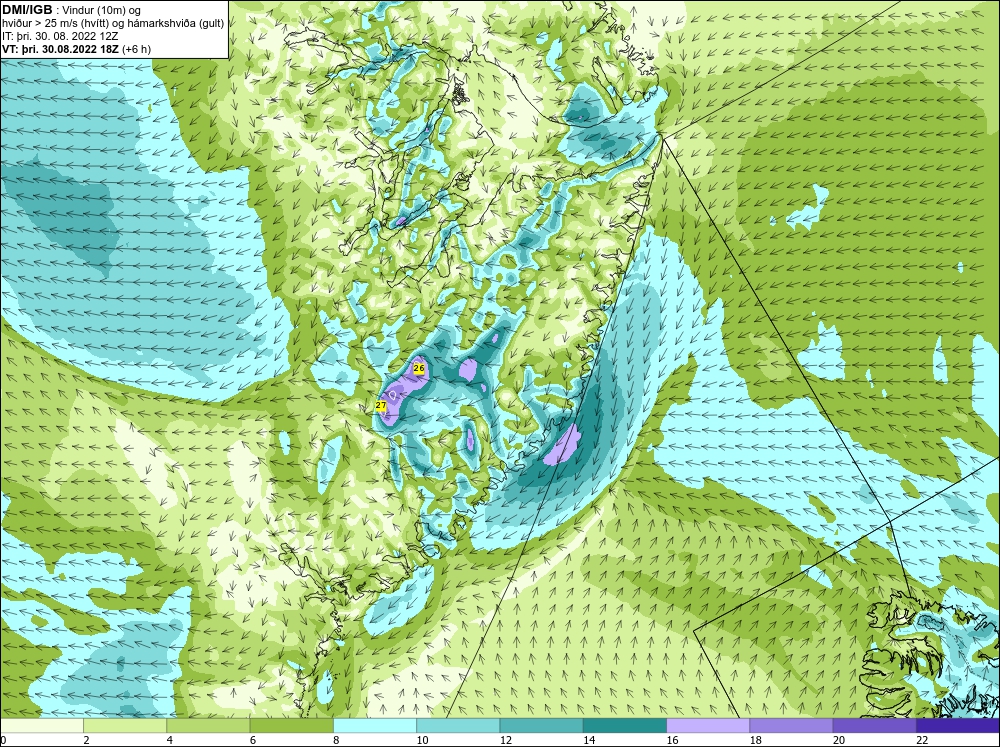Image resolution: width=1000 pixels, height=747 pixels.
Task: Click the yellow gust label 26
Action: tap(419, 368)
